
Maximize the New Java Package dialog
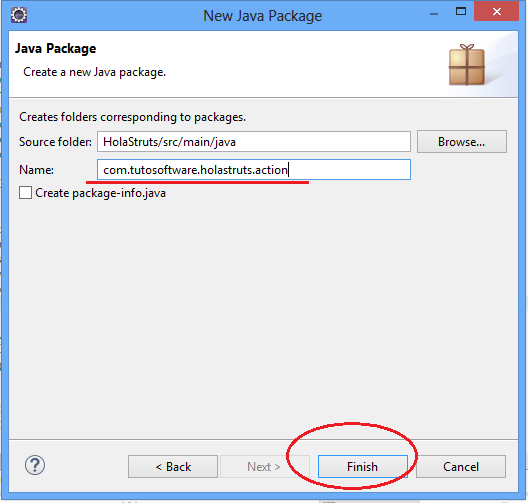pyautogui.click(x=461, y=12)
